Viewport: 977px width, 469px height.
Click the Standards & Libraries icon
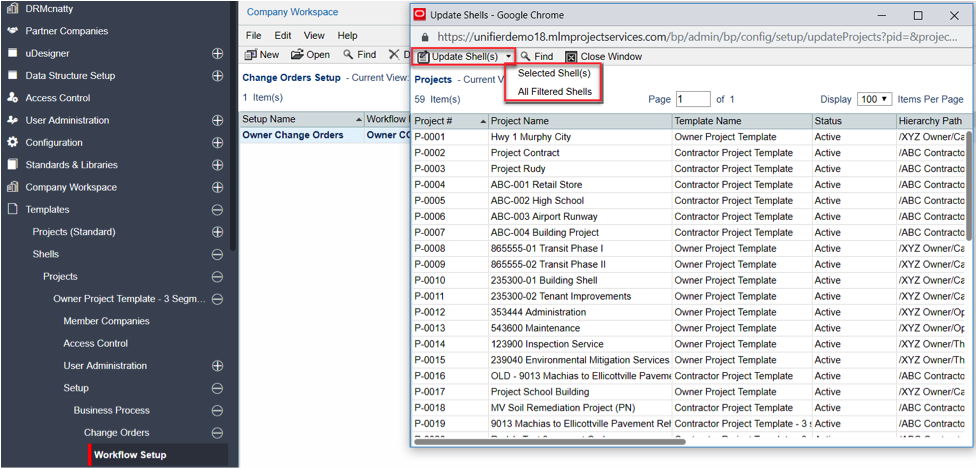[x=12, y=164]
